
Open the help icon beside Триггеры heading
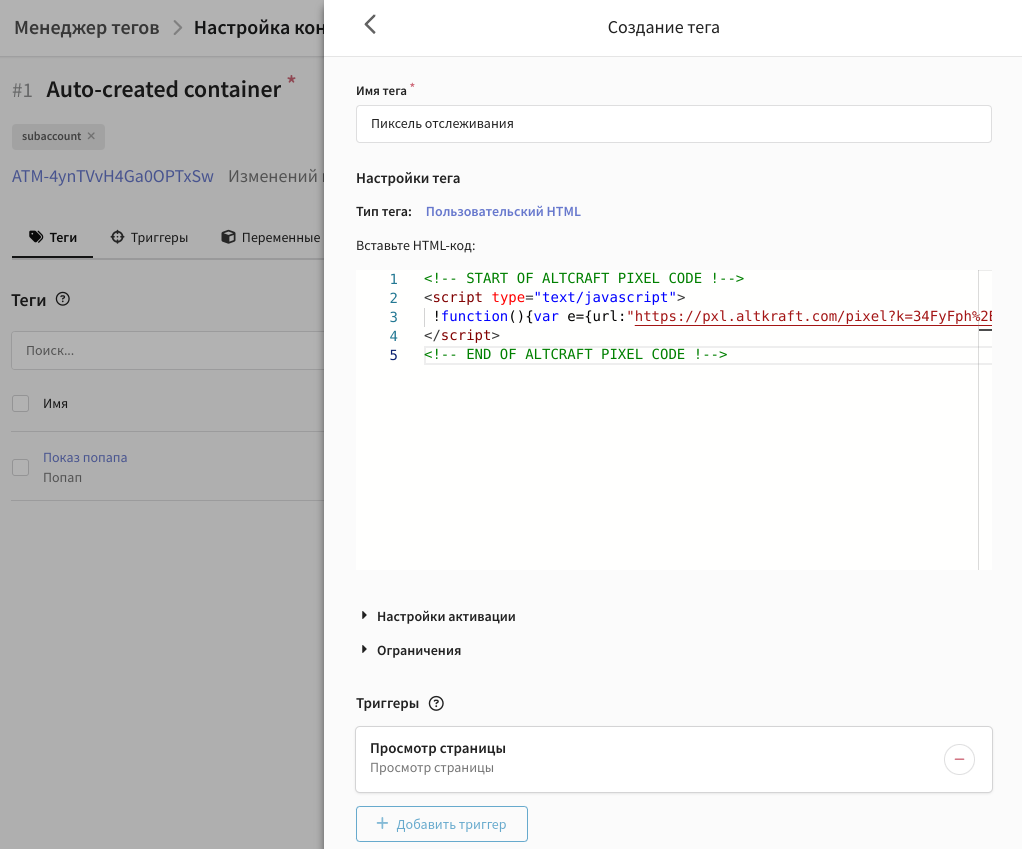(x=436, y=703)
